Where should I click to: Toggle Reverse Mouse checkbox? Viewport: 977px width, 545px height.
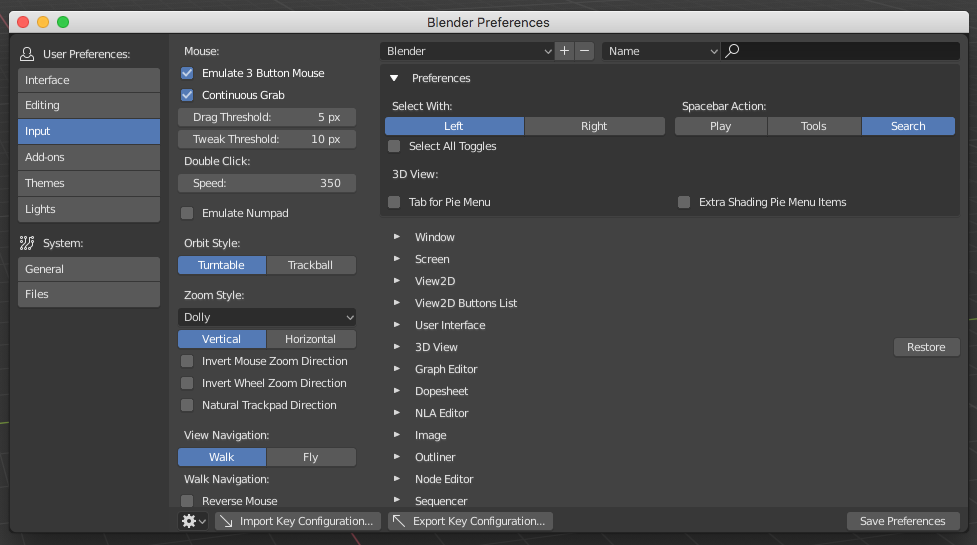[187, 501]
